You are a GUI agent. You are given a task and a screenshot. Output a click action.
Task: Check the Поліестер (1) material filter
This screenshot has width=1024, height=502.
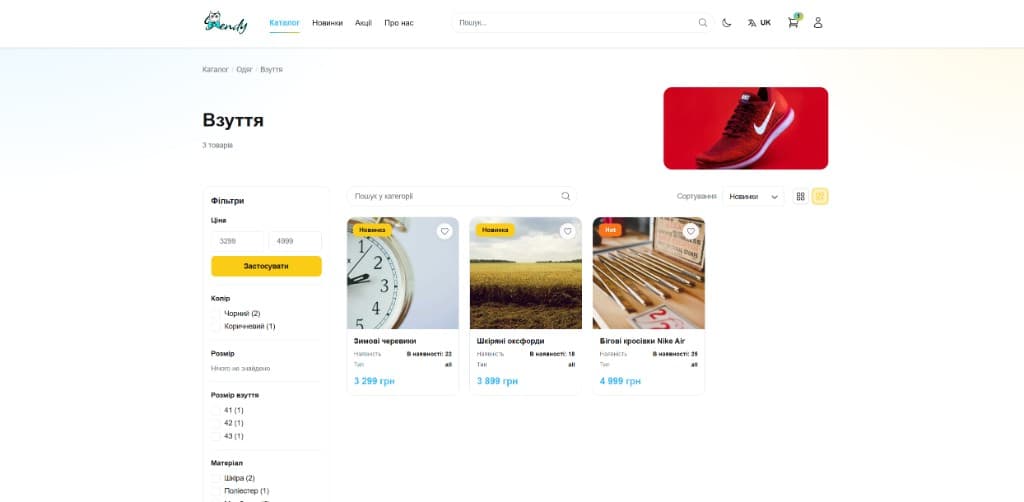pyautogui.click(x=216, y=491)
